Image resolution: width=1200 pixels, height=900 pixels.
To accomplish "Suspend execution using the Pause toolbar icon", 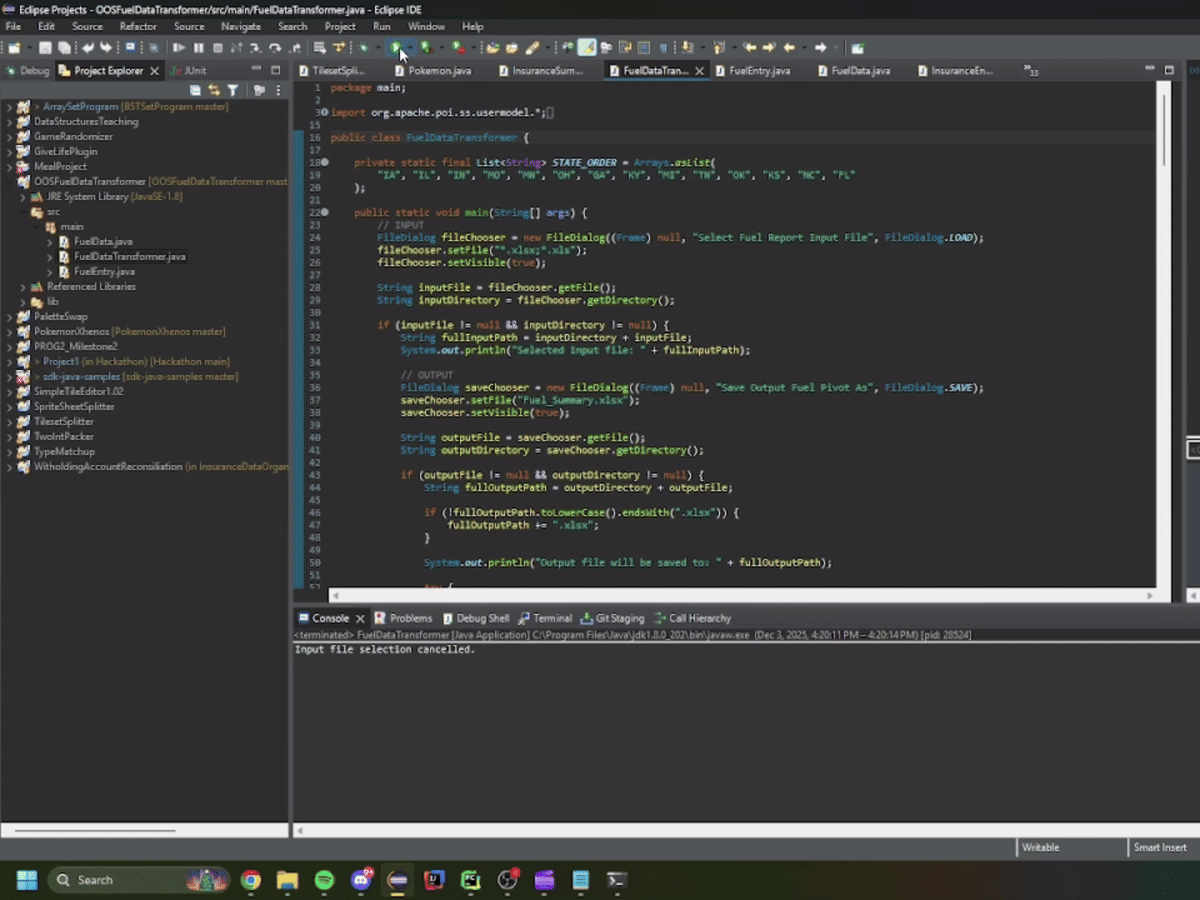I will click(x=200, y=47).
